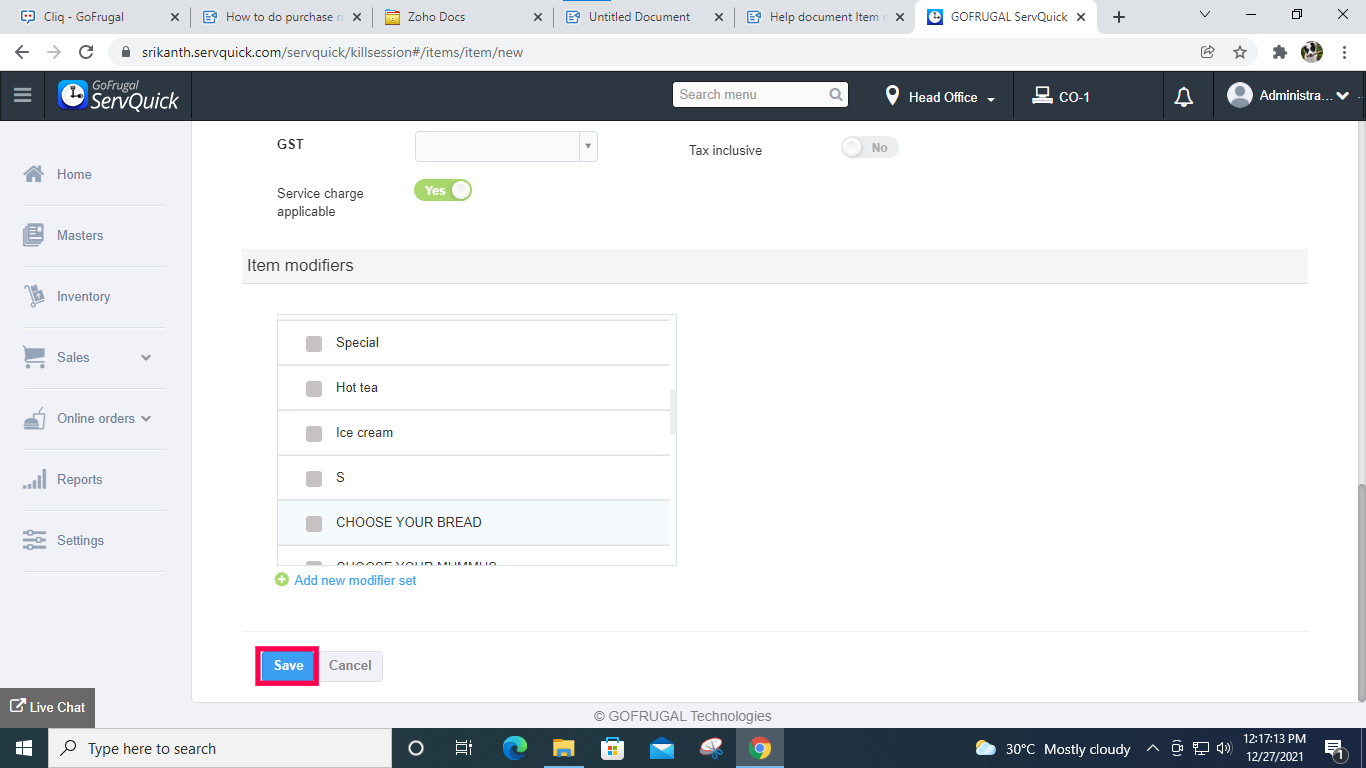Open the hamburger navigation menu
Image resolution: width=1366 pixels, height=768 pixels.
coord(22,96)
